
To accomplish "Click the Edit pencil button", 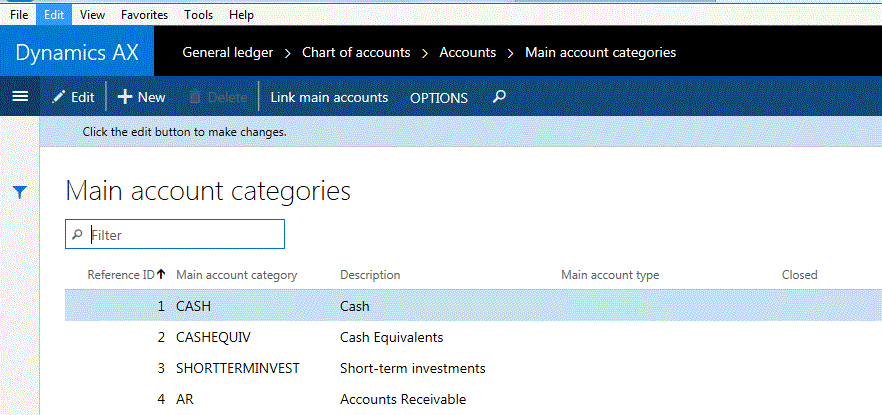I will point(73,97).
